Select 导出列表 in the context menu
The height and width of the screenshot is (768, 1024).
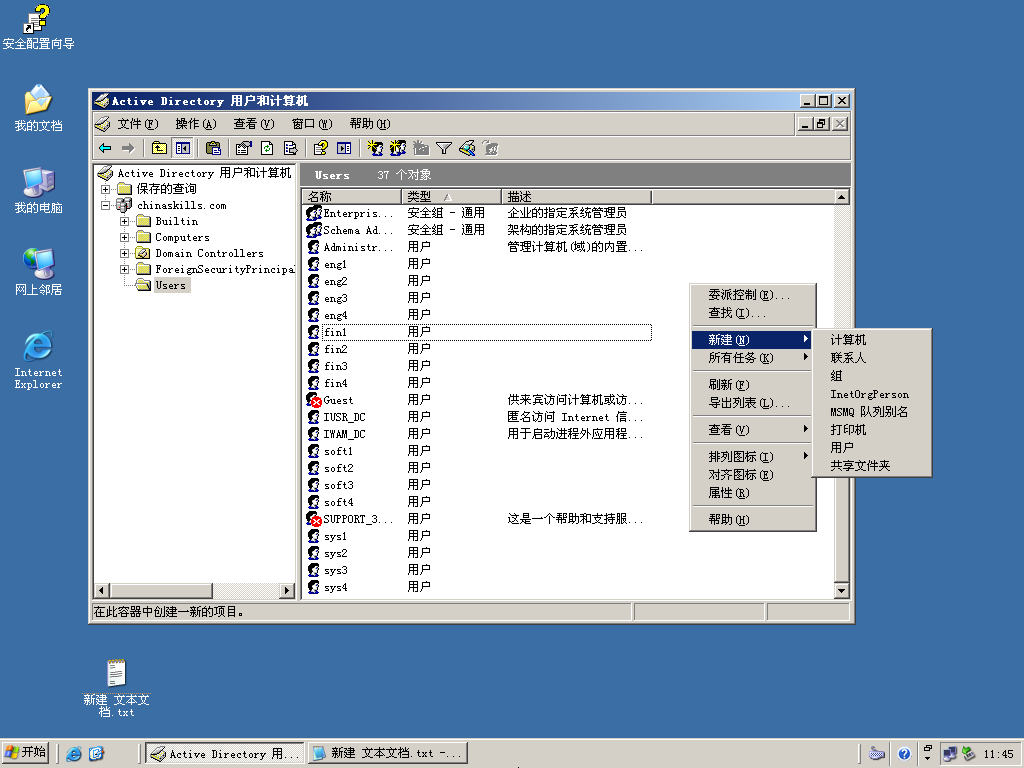tap(752, 403)
